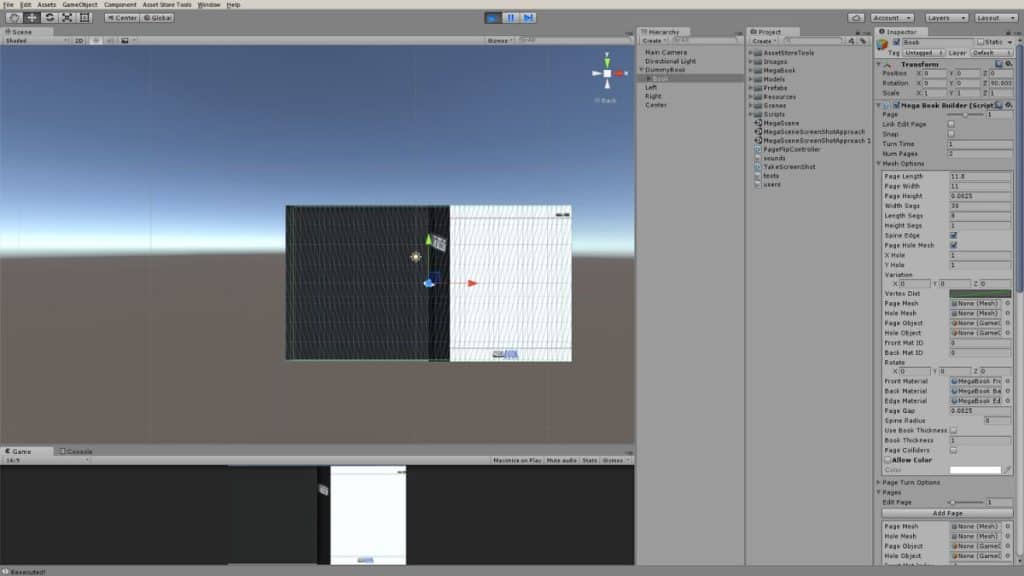
Task: Click the Add Page button
Action: pyautogui.click(x=947, y=513)
